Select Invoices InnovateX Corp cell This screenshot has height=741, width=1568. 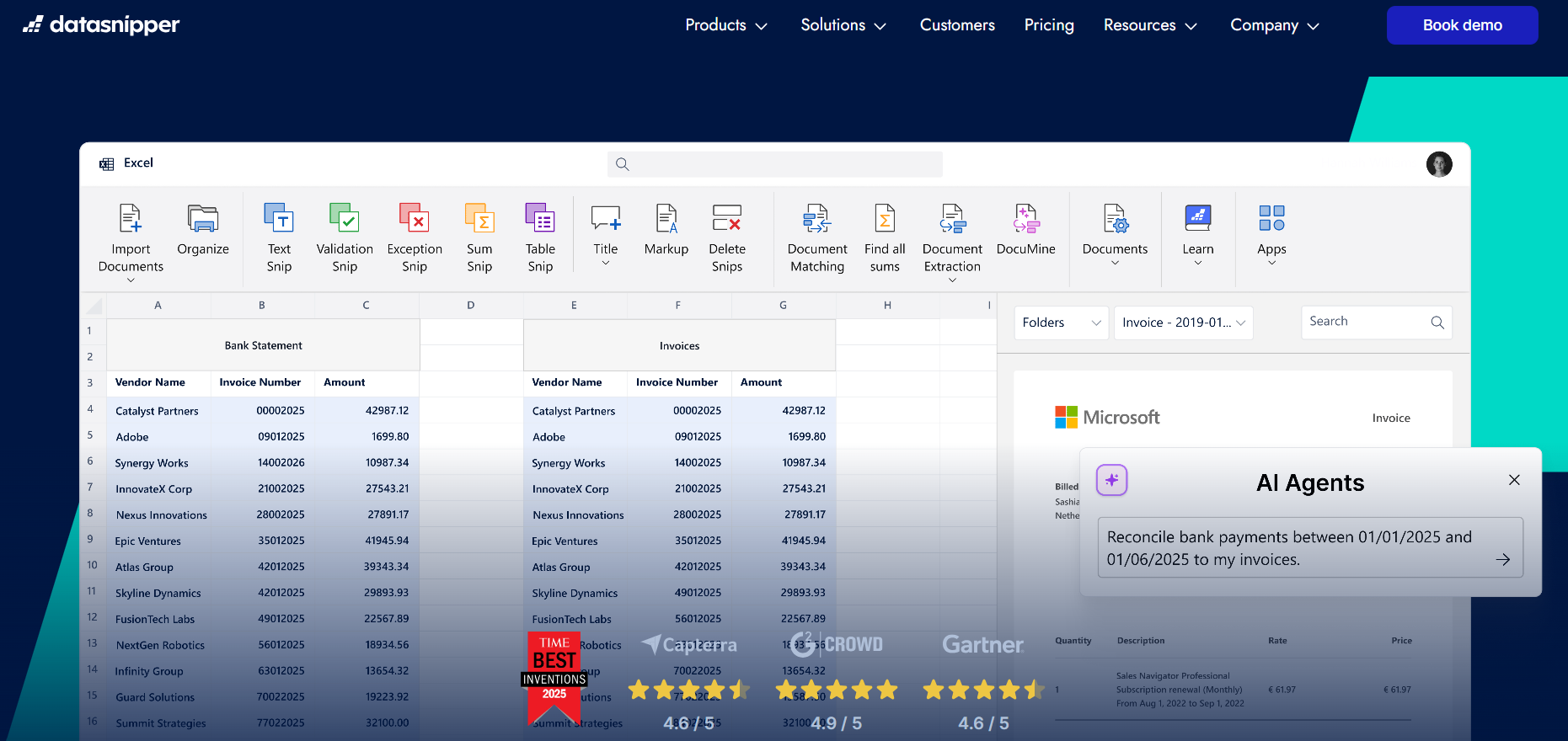pyautogui.click(x=575, y=489)
